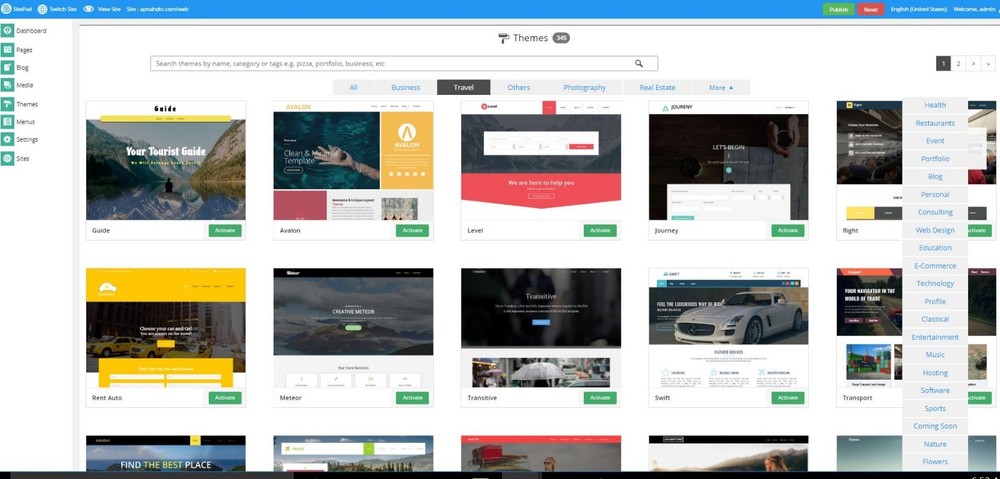This screenshot has height=479, width=1000.
Task: Open the Avalon theme thumbnail
Action: coord(353,160)
